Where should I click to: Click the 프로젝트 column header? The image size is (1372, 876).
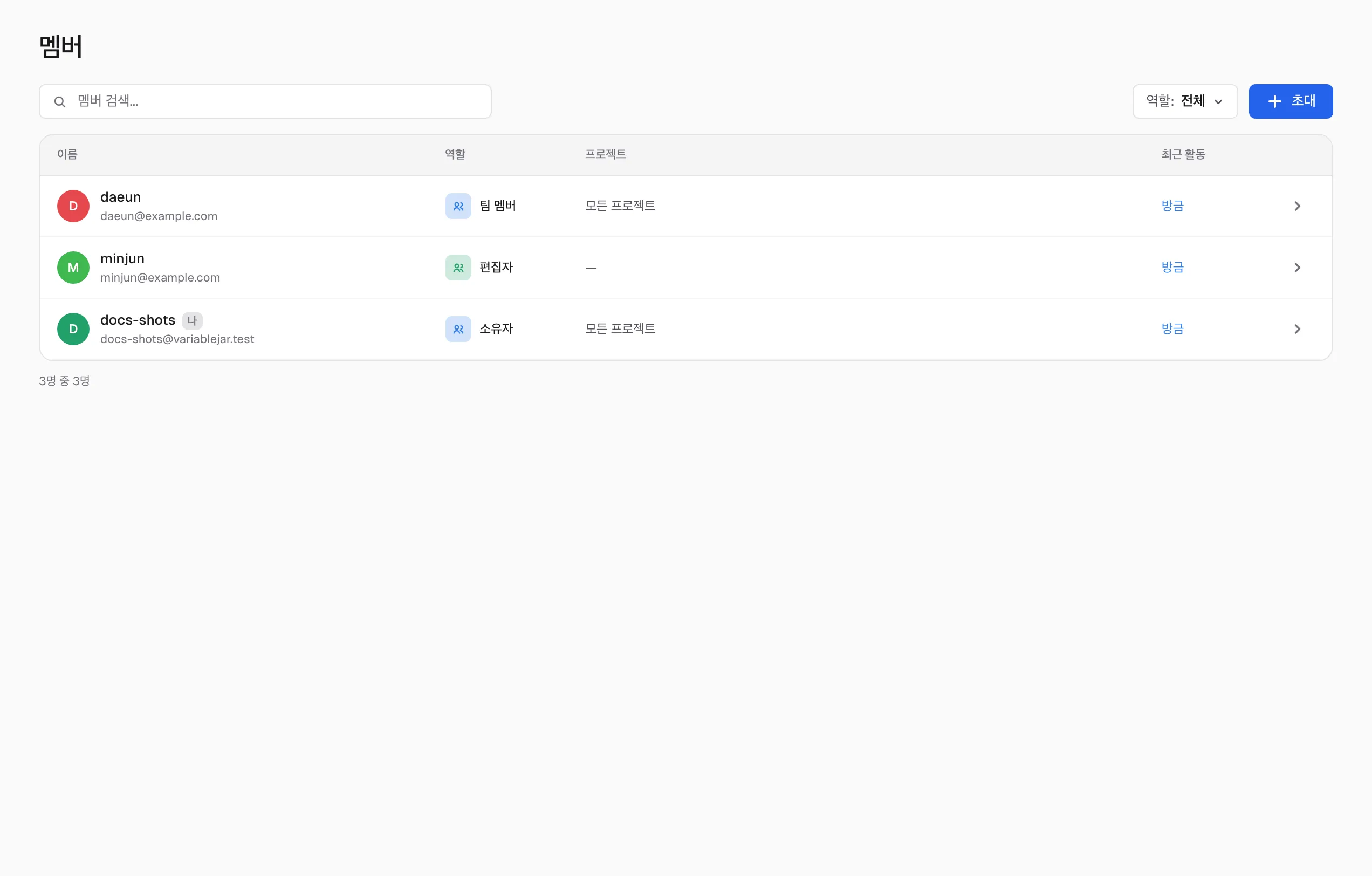pos(606,154)
